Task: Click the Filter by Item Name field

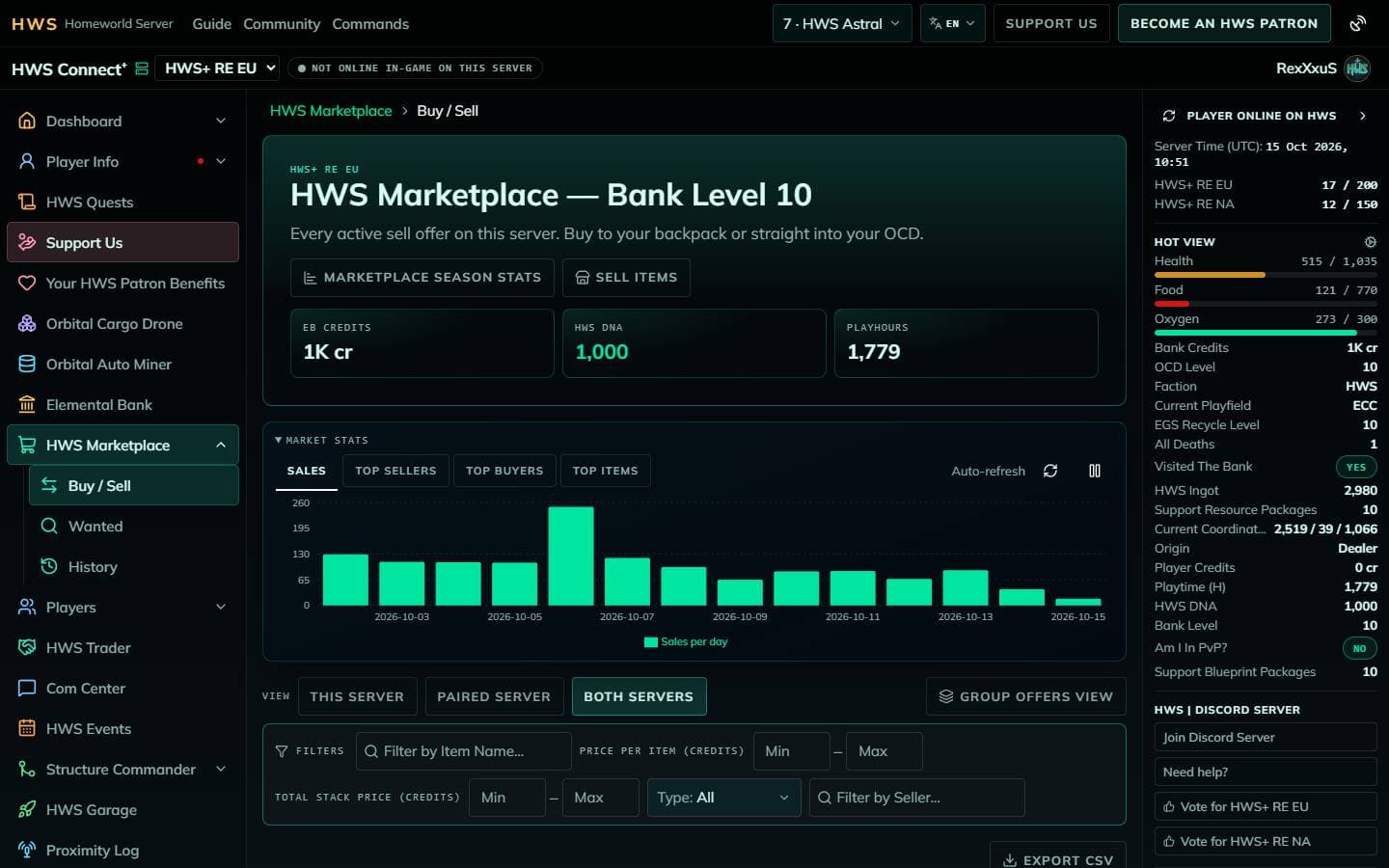Action: pos(464,751)
